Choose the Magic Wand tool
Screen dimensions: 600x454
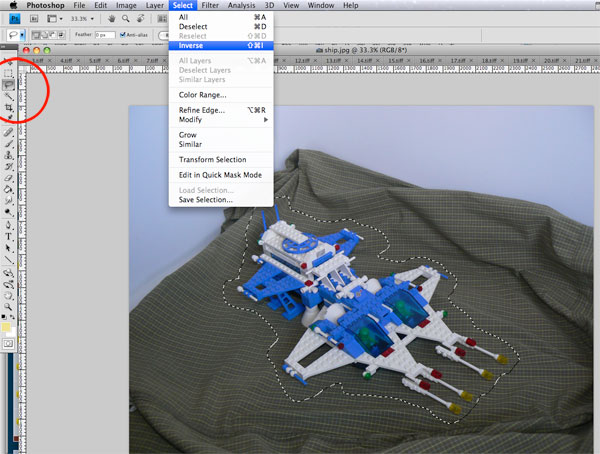click(9, 97)
